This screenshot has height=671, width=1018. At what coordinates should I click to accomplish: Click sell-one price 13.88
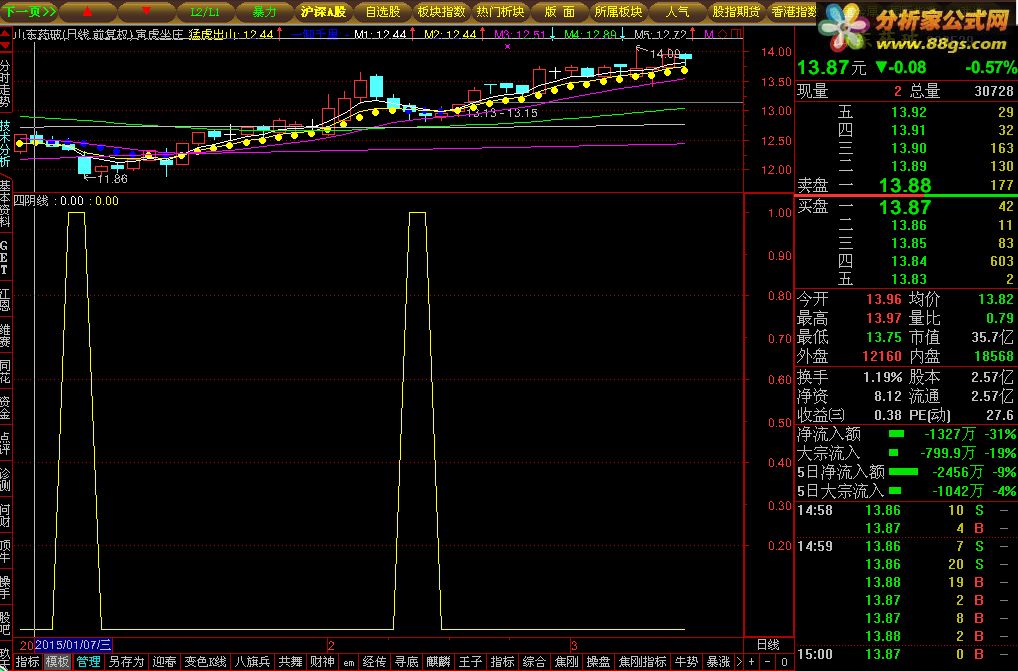pos(904,186)
